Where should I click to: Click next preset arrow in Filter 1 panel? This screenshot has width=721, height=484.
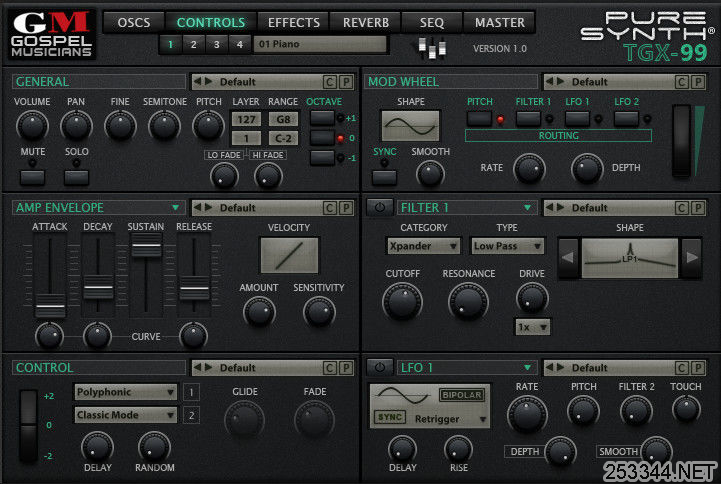coord(561,207)
